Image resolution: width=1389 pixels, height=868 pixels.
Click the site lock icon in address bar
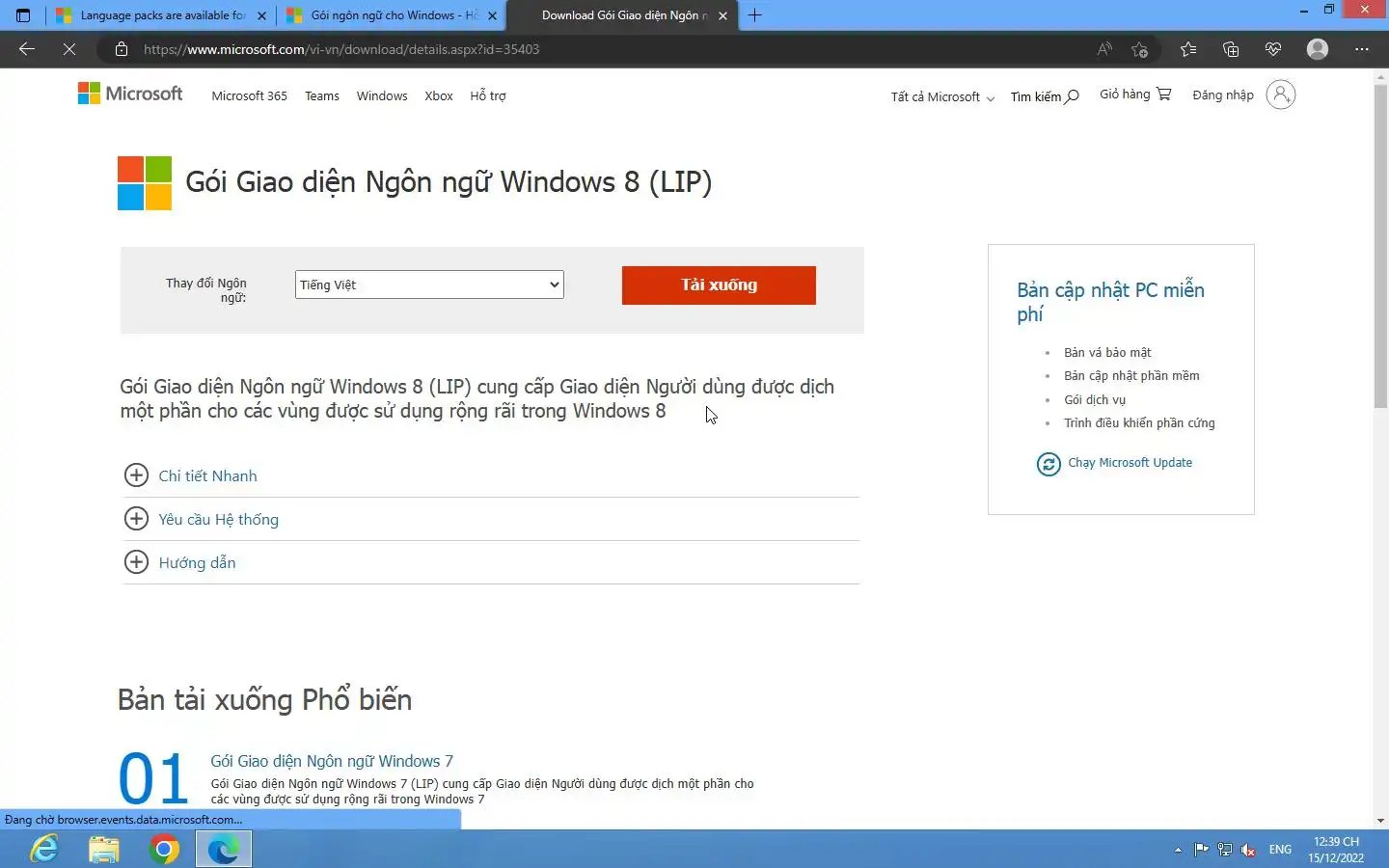pos(122,49)
